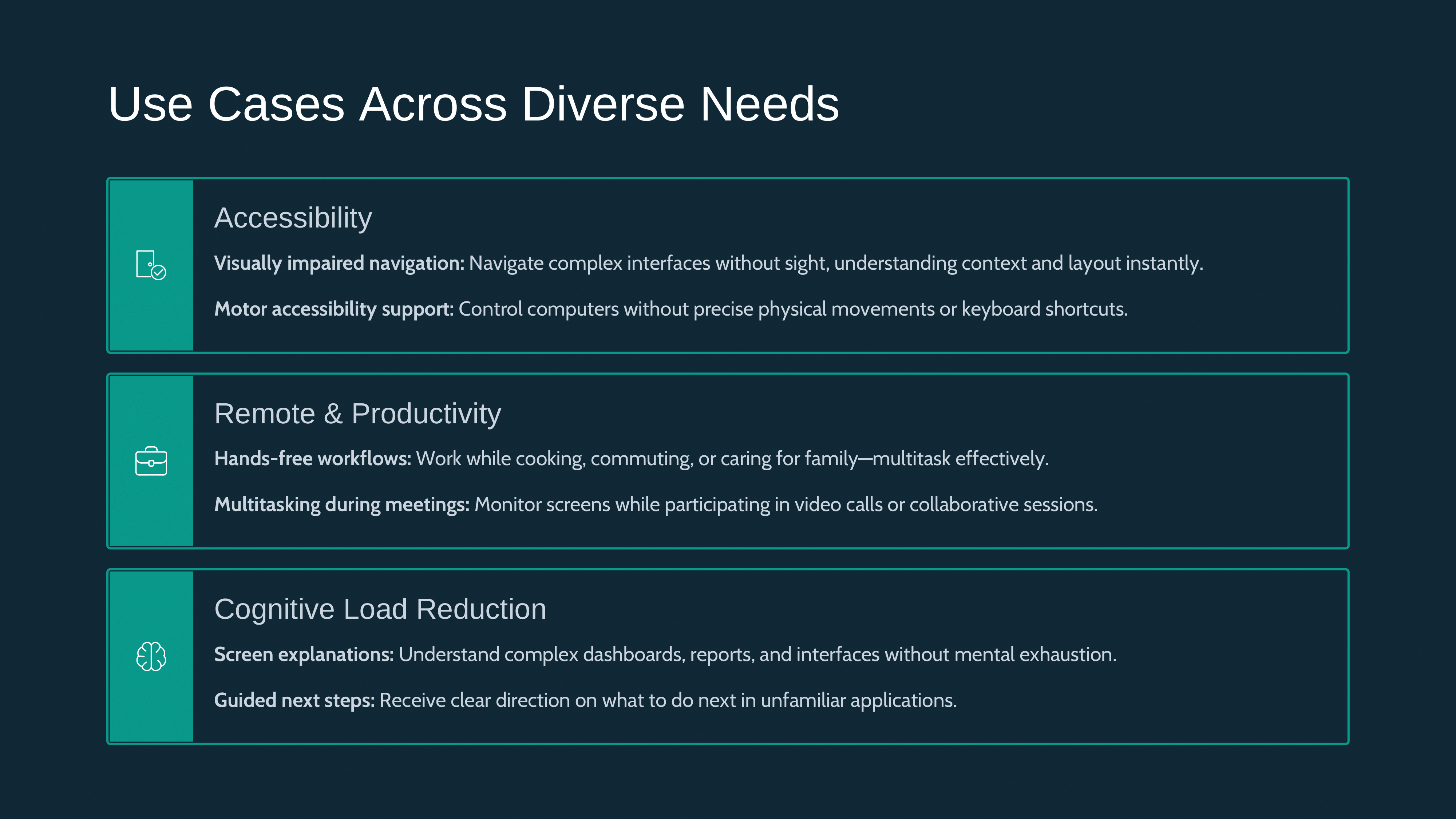Click the briefcase Remote & Productivity icon
The height and width of the screenshot is (819, 1456).
coord(151,461)
